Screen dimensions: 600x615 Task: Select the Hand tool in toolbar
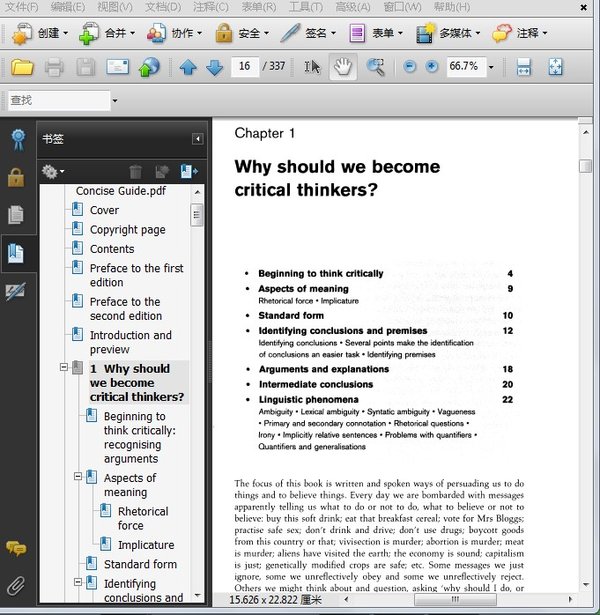343,67
